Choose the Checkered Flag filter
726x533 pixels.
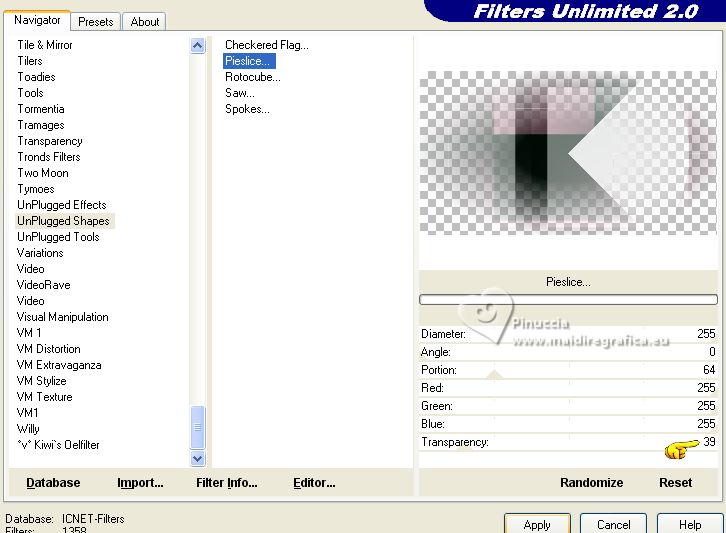tap(267, 45)
